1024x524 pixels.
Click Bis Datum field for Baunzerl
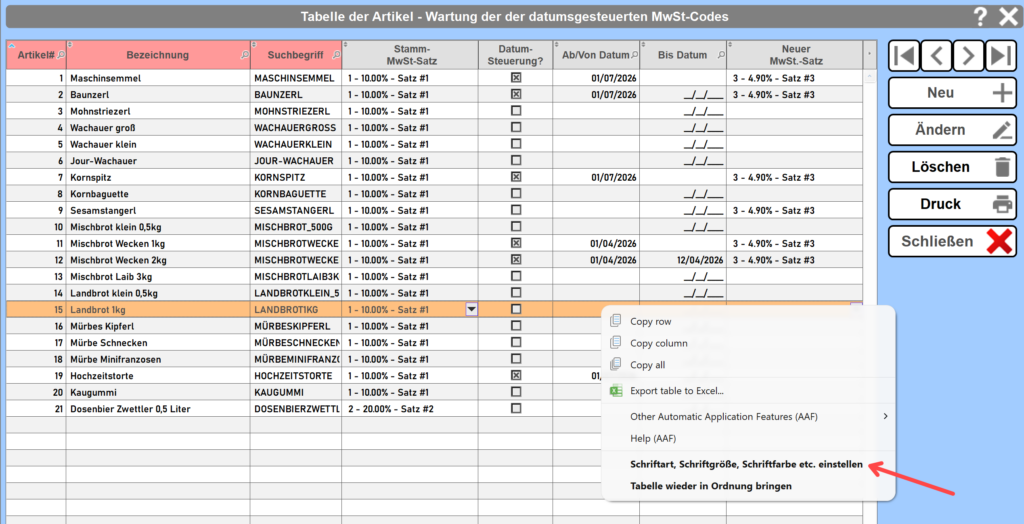click(x=683, y=95)
